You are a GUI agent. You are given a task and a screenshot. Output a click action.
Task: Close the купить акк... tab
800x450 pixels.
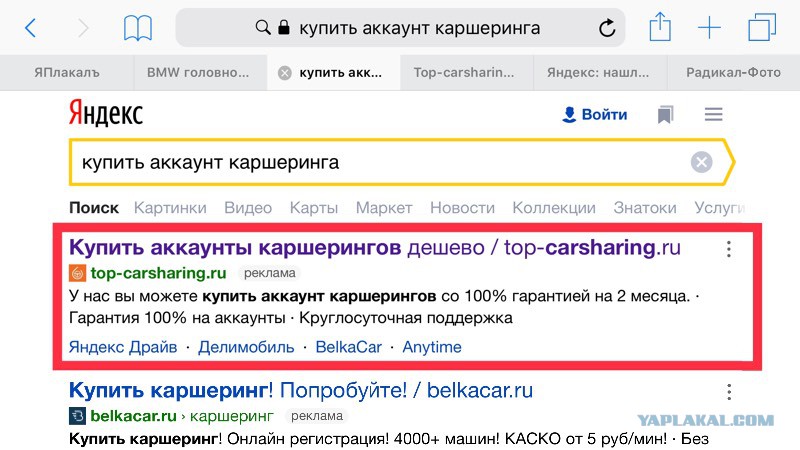pos(285,73)
